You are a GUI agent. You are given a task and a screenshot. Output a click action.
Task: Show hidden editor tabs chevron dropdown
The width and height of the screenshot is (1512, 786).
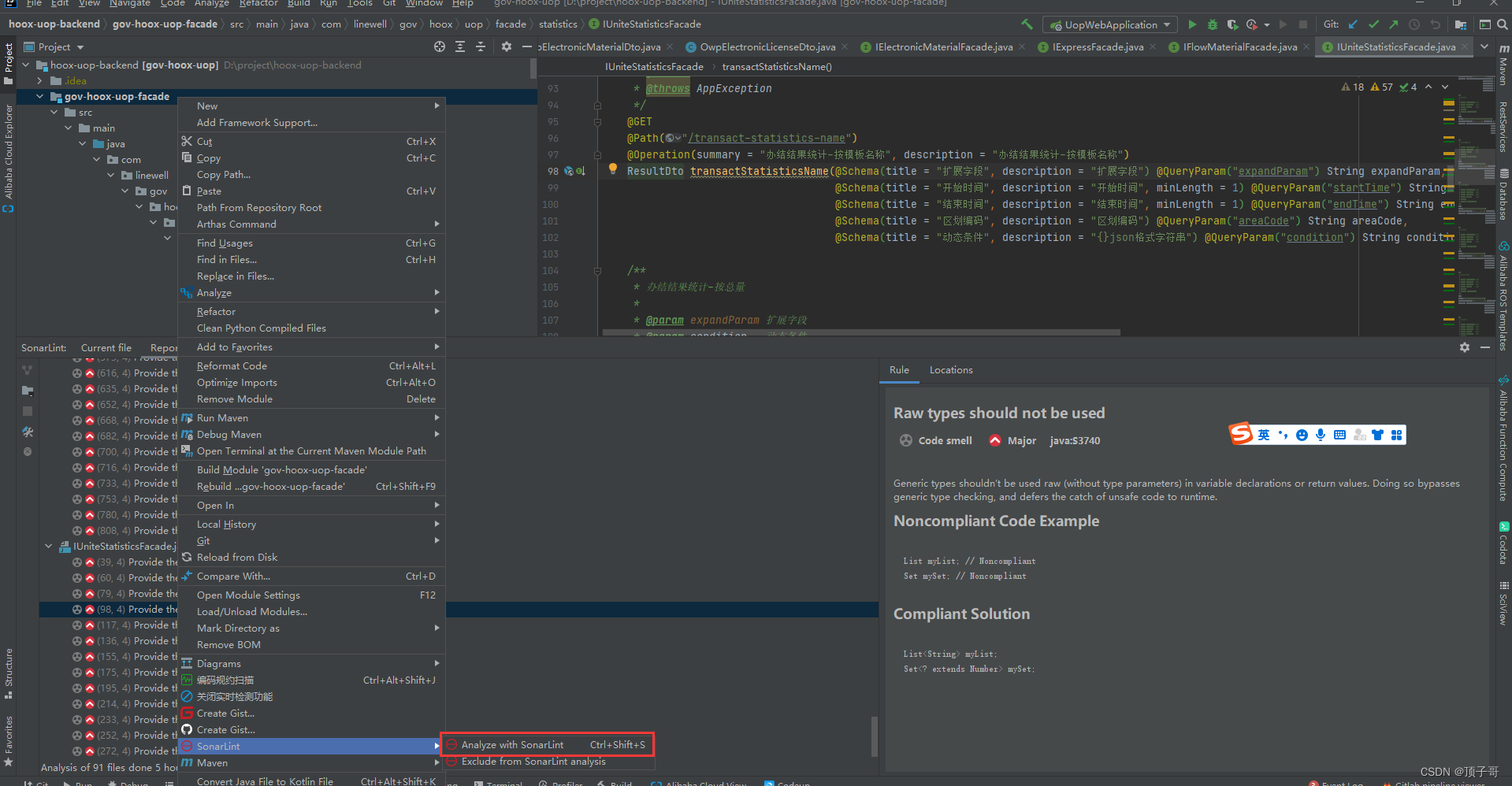1484,46
